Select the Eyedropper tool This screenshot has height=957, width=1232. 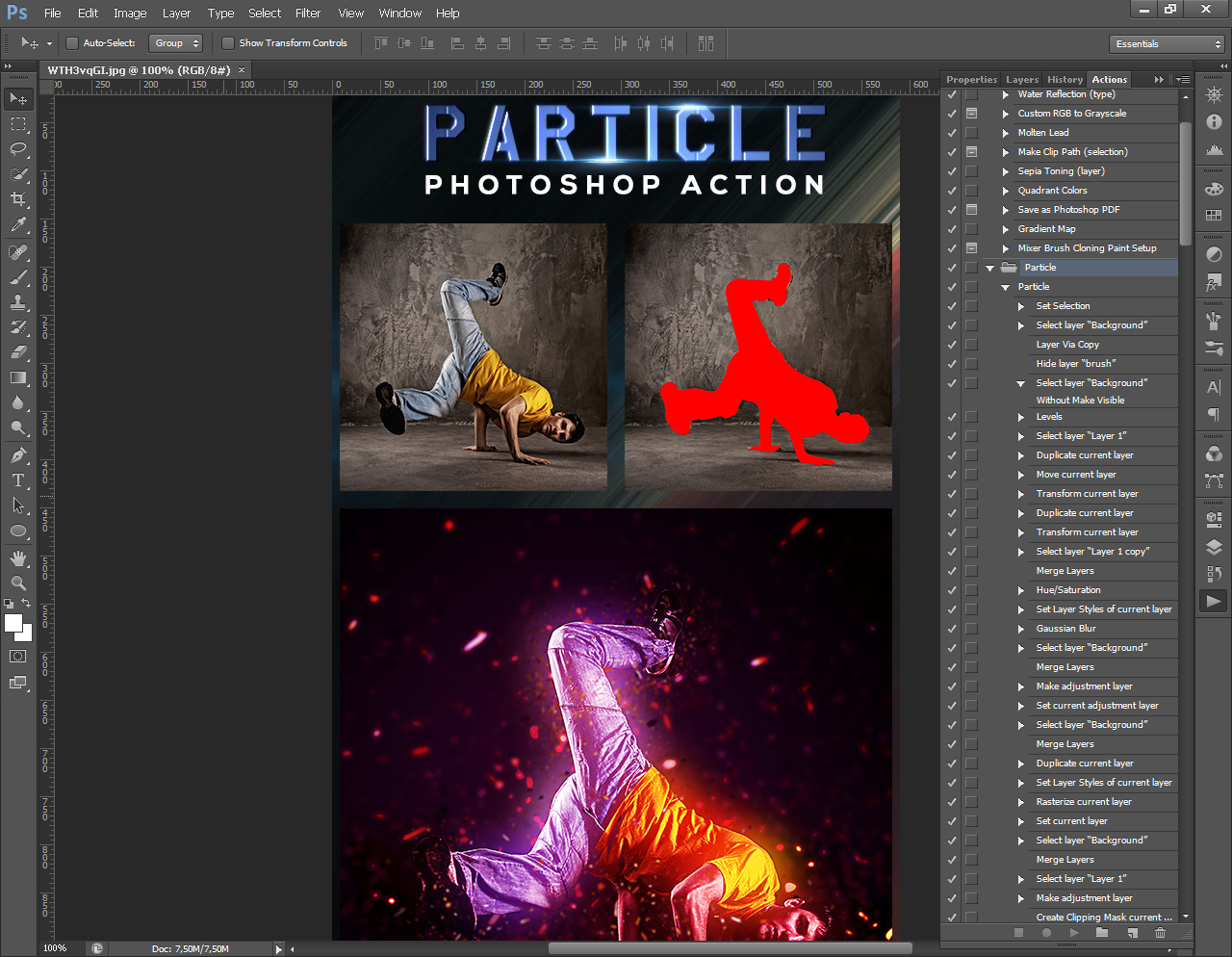coord(18,225)
